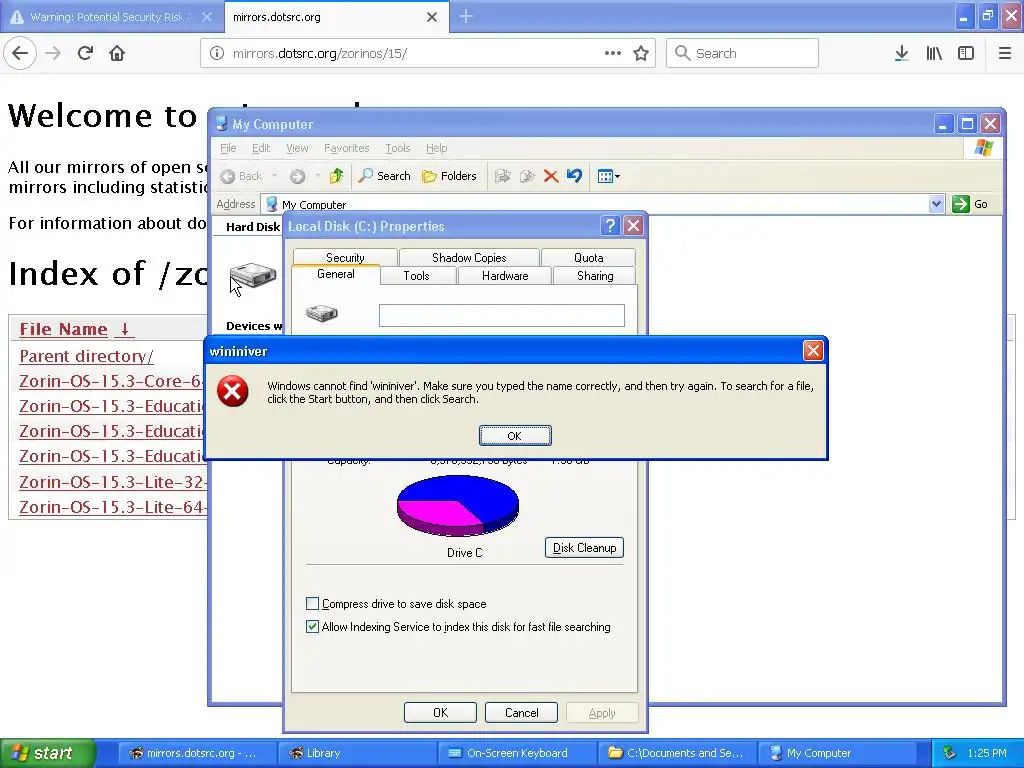Image resolution: width=1024 pixels, height=768 pixels.
Task: Close the mirrors.dotsrc.org tab
Action: [432, 17]
